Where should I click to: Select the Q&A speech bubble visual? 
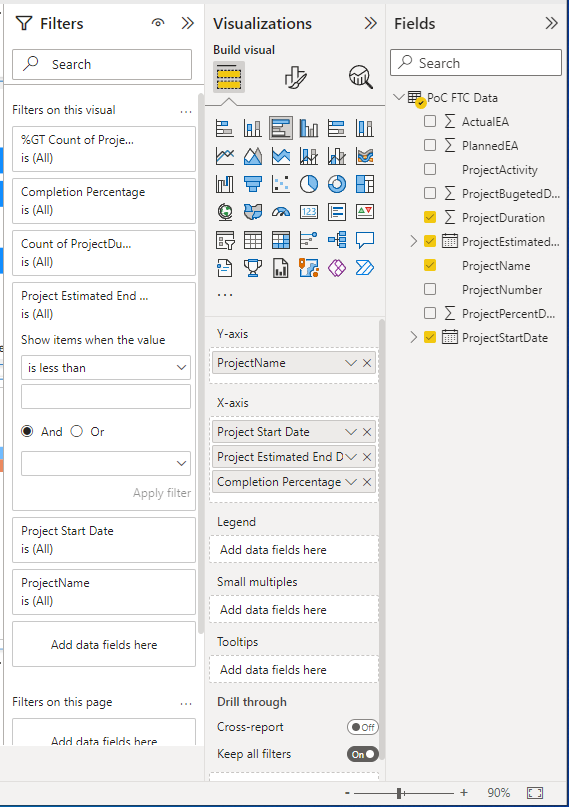coord(364,240)
